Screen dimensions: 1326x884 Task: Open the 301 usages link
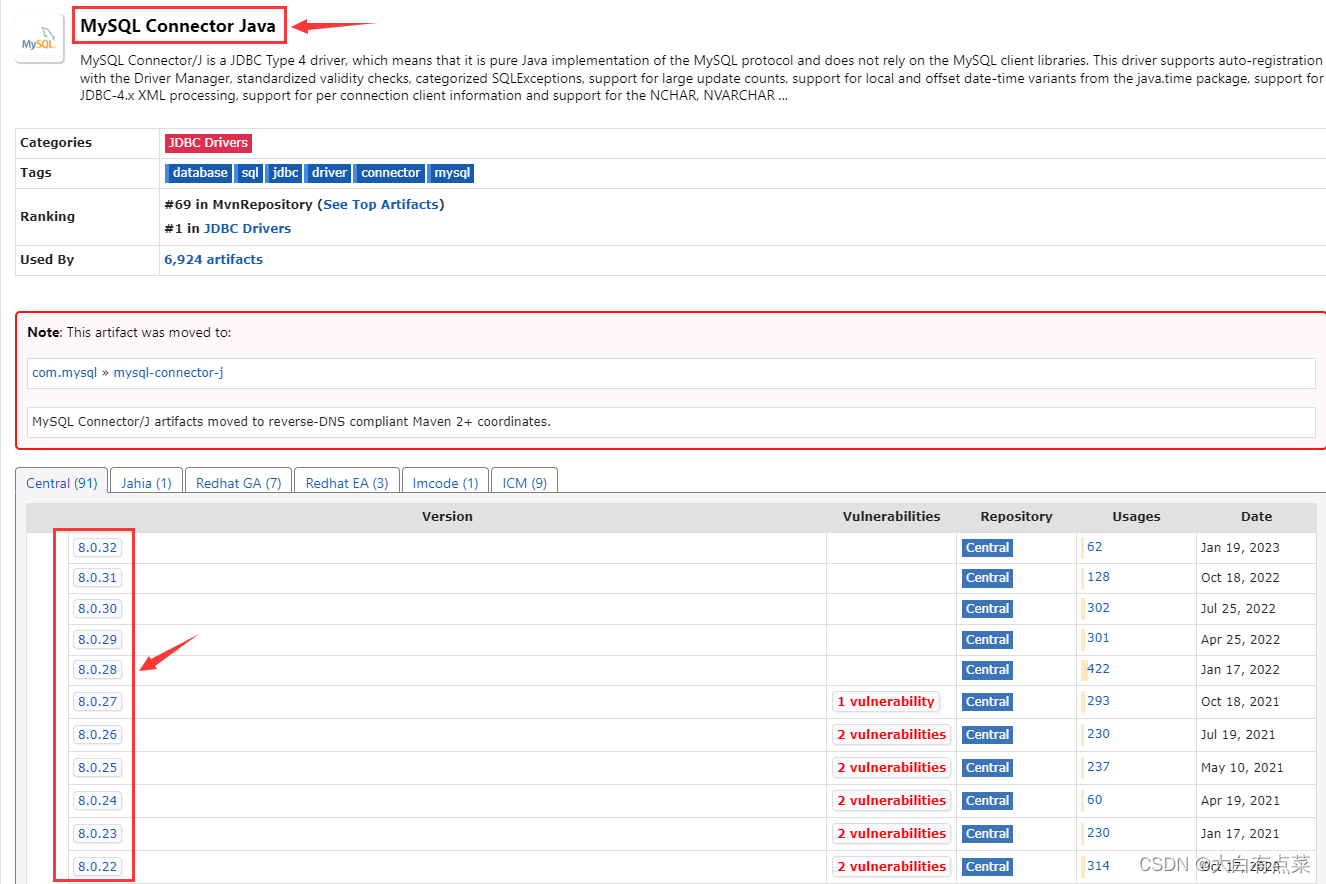[1098, 638]
